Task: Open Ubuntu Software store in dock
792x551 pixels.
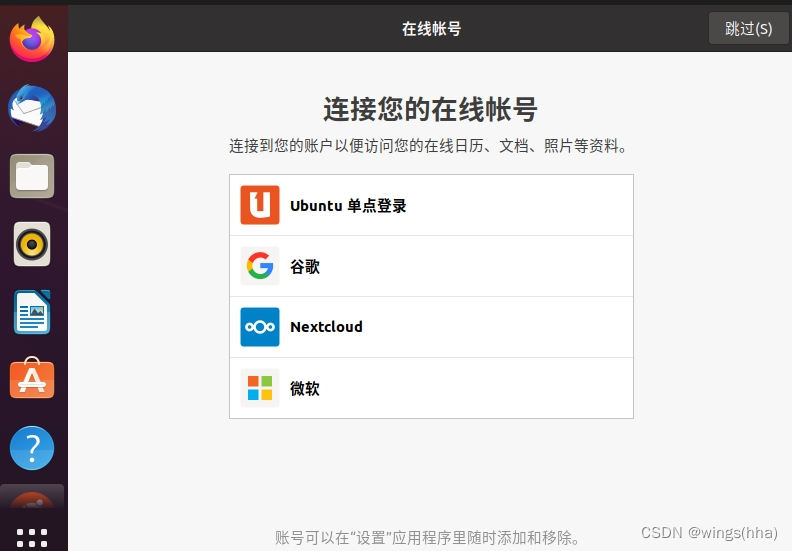Action: [x=32, y=378]
